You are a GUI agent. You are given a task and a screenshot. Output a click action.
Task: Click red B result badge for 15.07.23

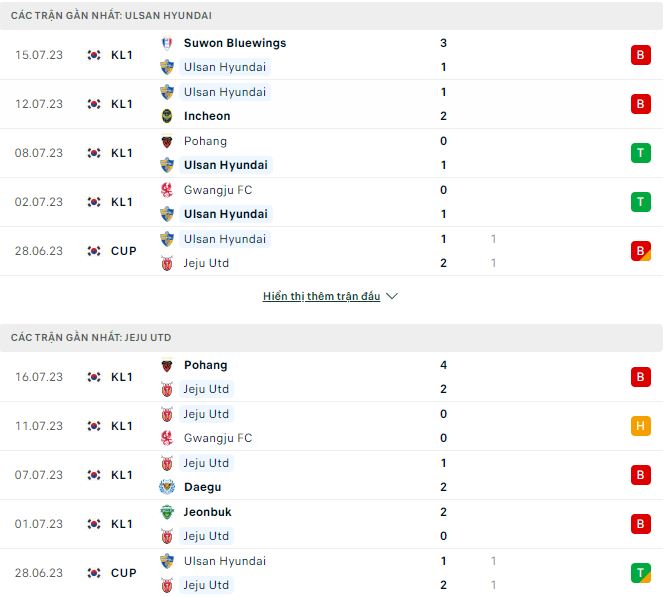click(640, 55)
